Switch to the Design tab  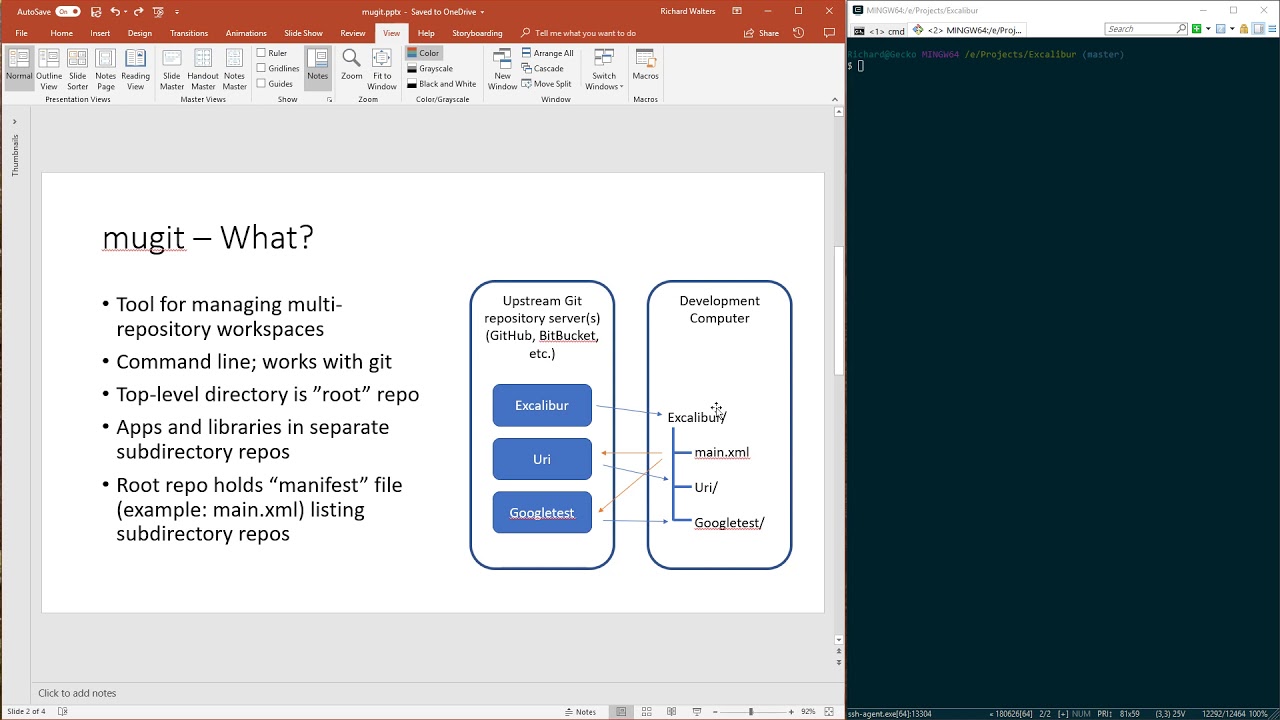point(140,33)
